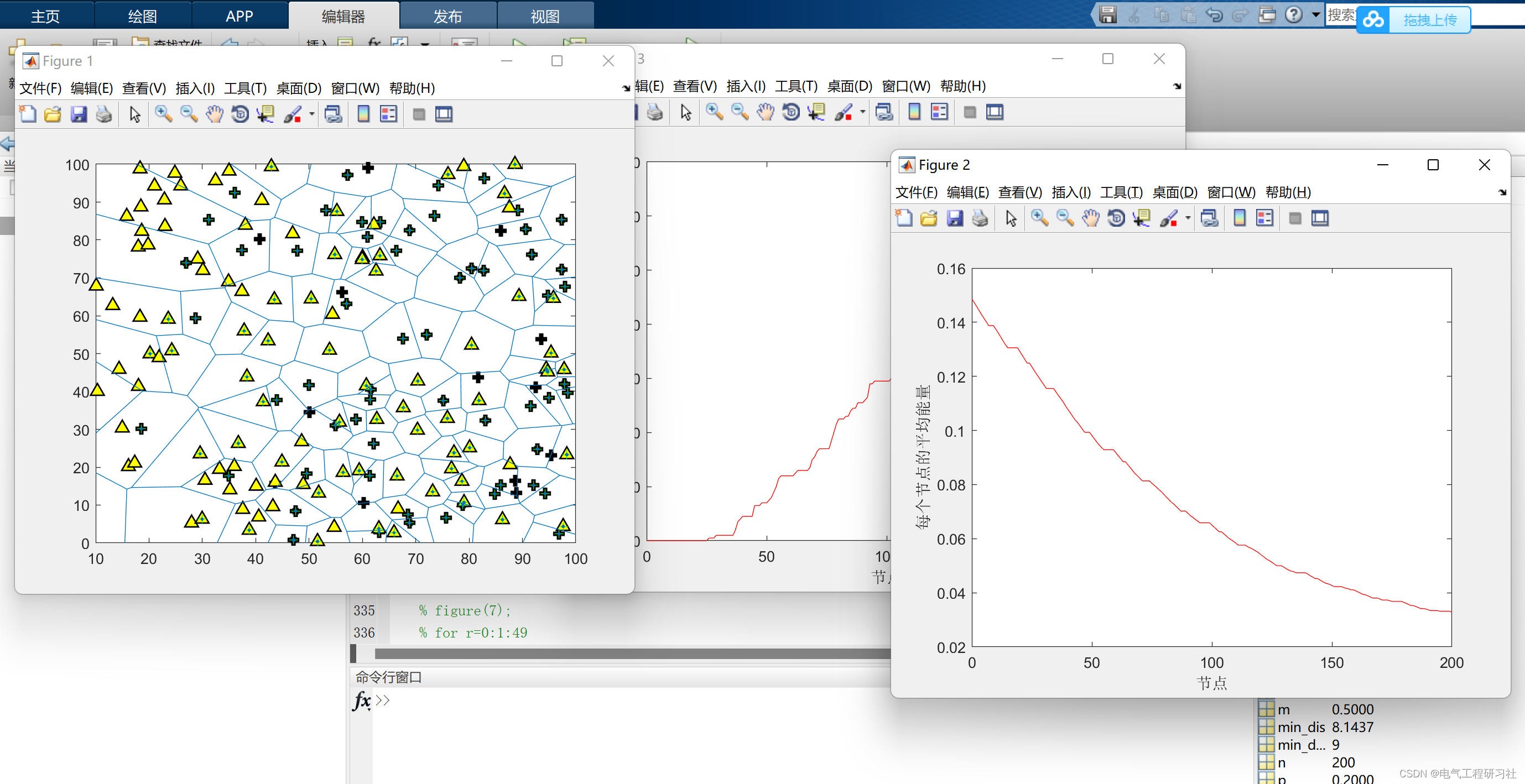The image size is (1525, 784).
Task: Toggle Insert Colorbar in Figure 1
Action: click(x=363, y=113)
